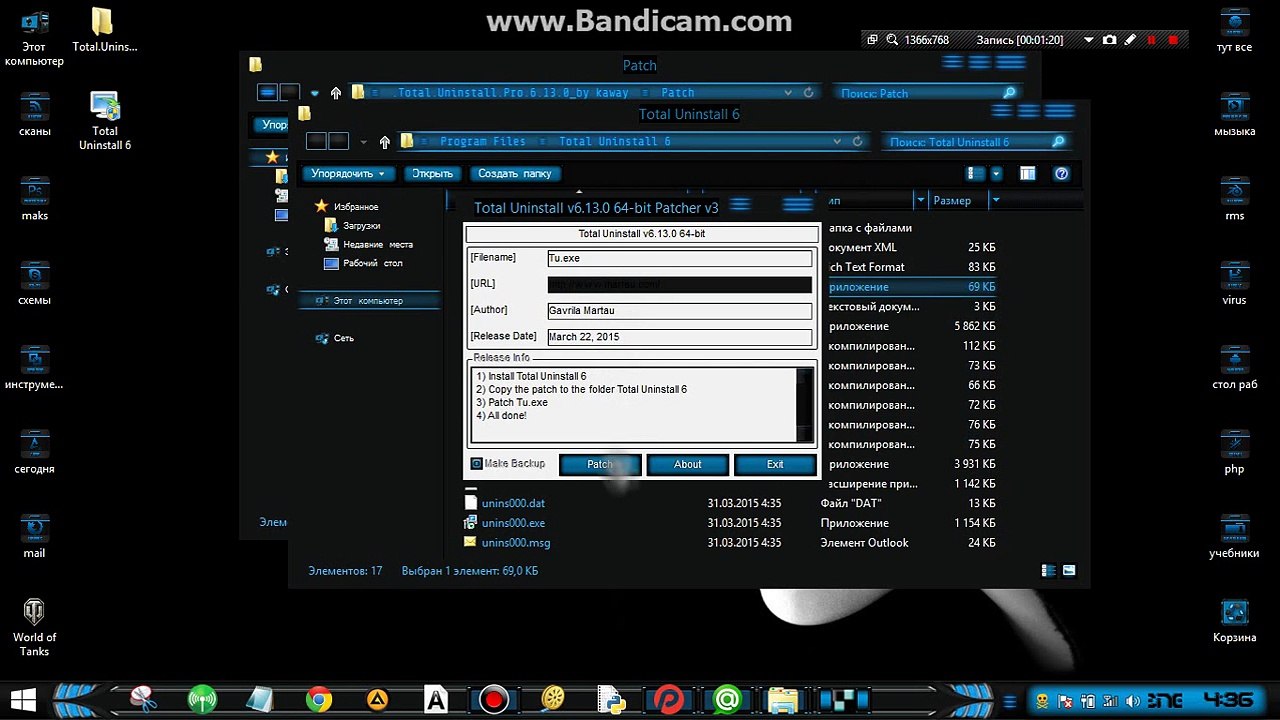Click the up arrow in Total Uninstall 6 window
This screenshot has height=720, width=1280.
pos(385,142)
